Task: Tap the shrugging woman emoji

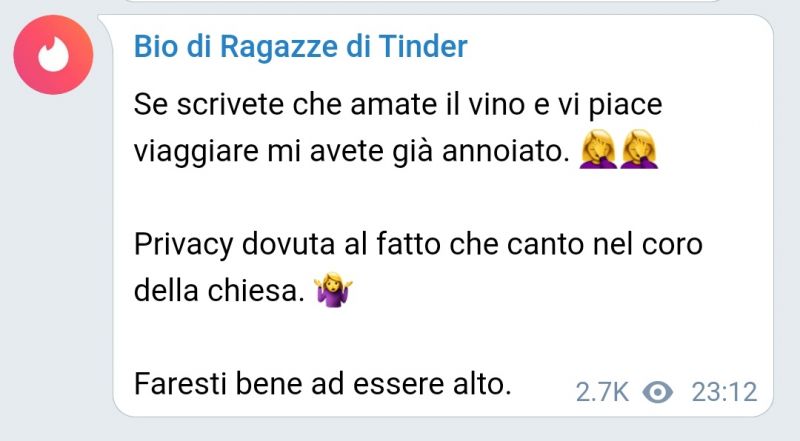Action: [333, 289]
